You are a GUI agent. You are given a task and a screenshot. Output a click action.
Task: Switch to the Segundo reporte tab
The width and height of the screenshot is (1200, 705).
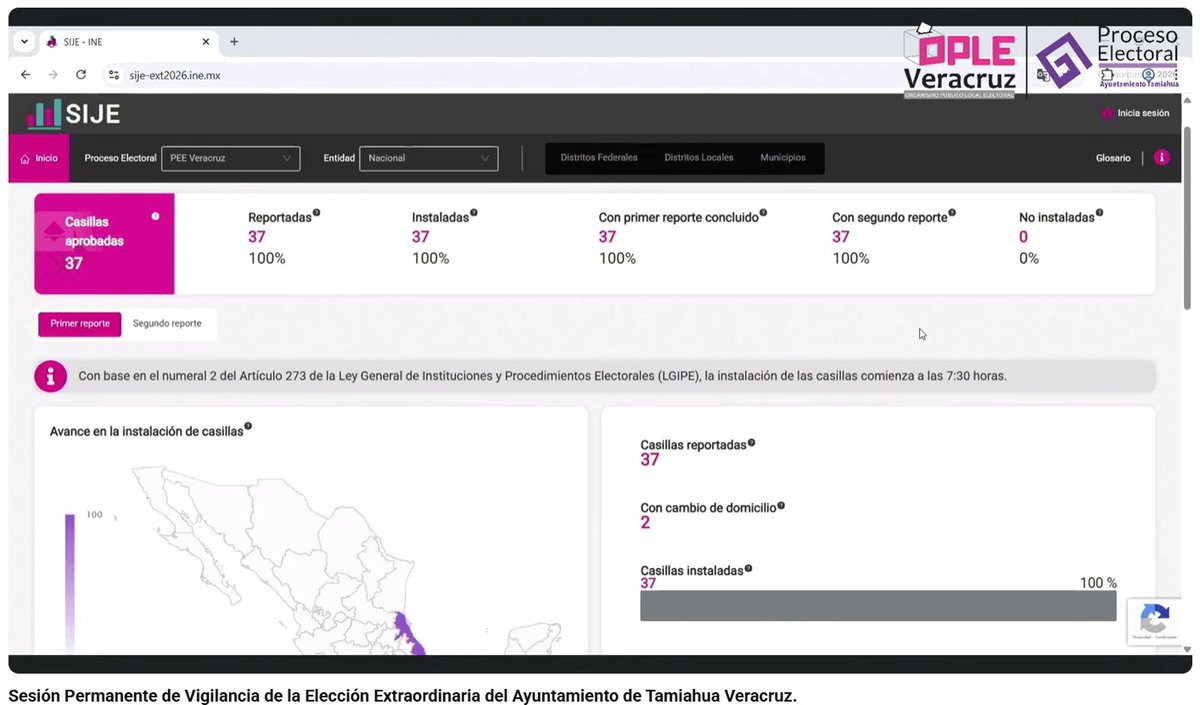[166, 323]
